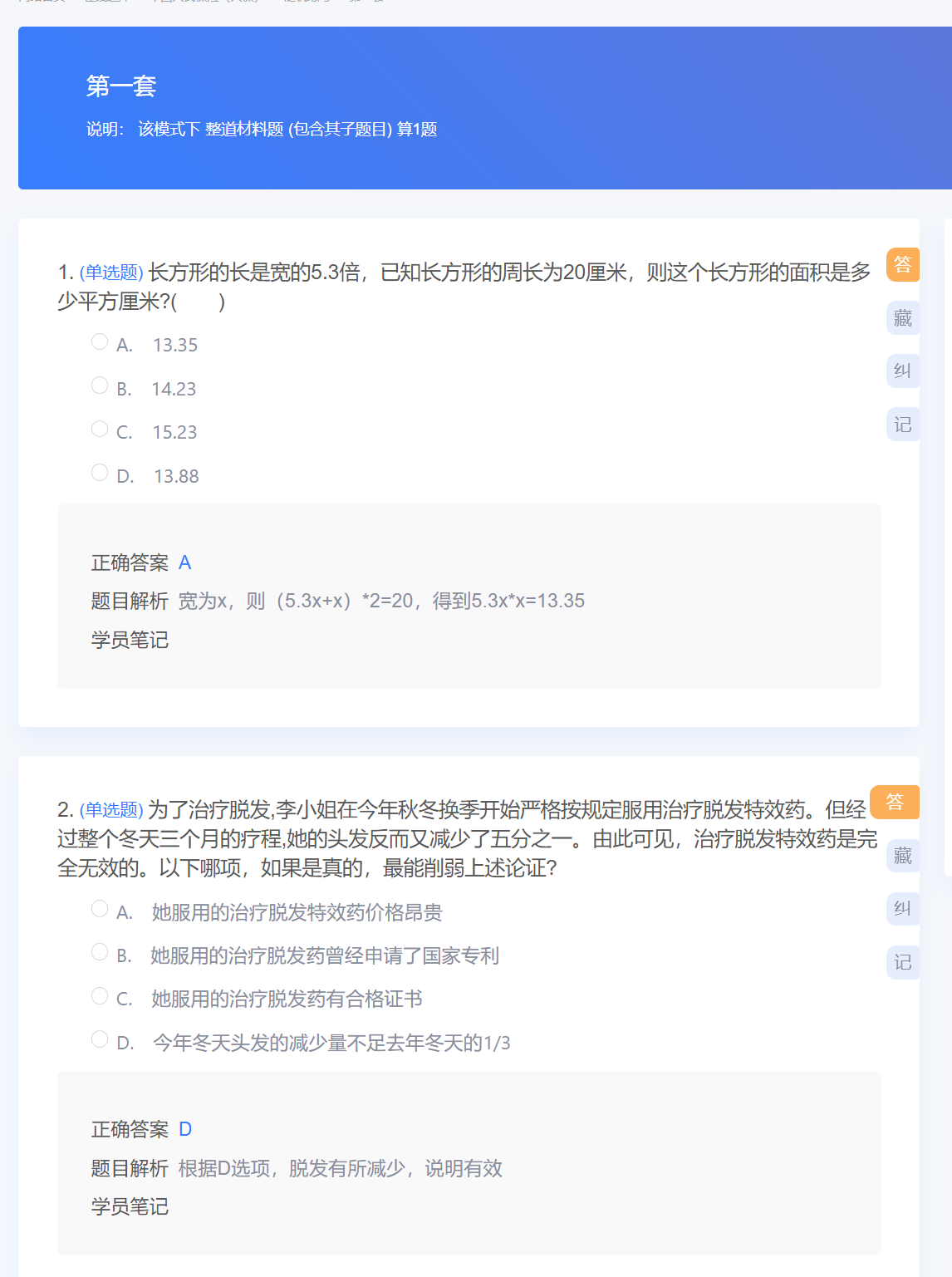Click the 纠 error-correction icon for question 2
The width and height of the screenshot is (952, 1277).
[902, 908]
